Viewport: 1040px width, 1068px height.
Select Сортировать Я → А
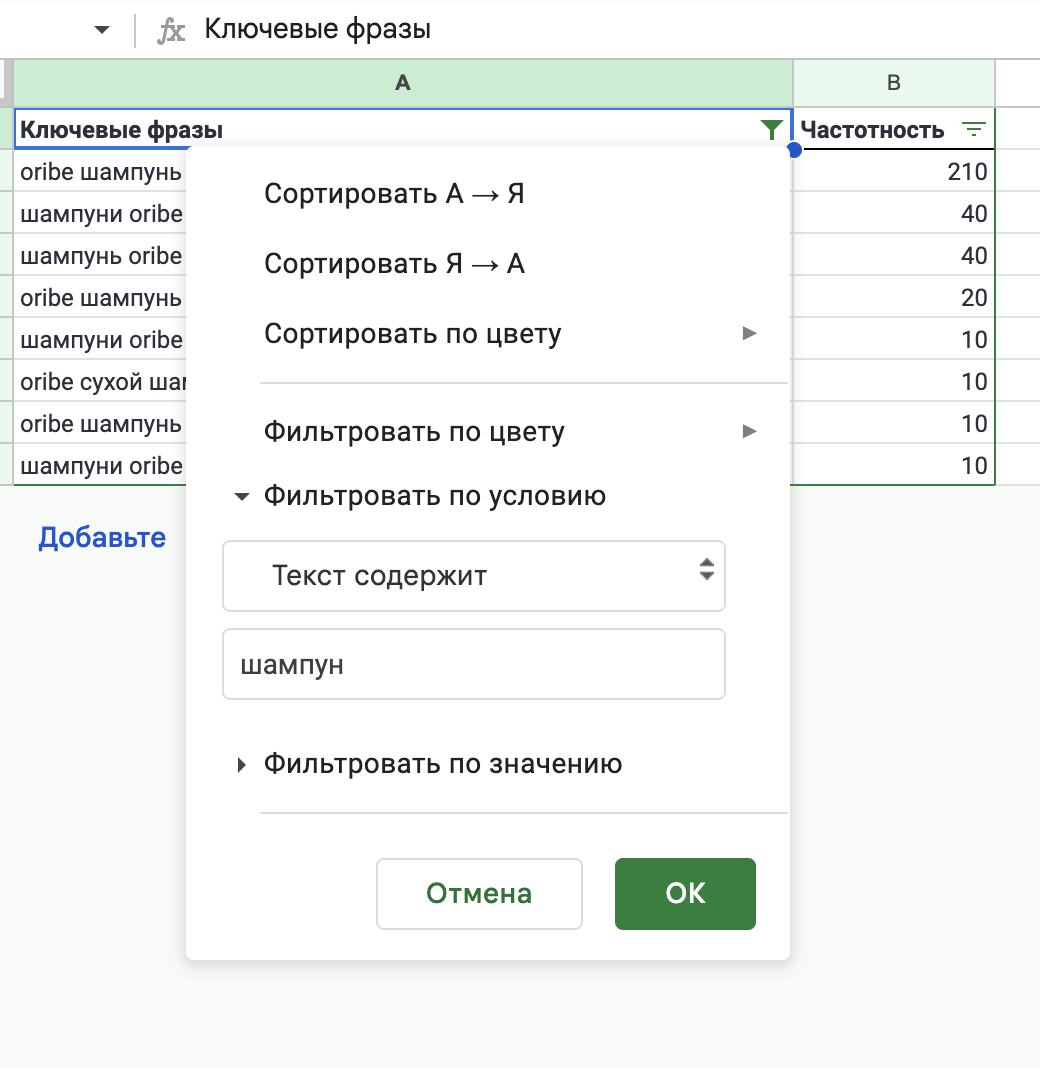coord(394,264)
